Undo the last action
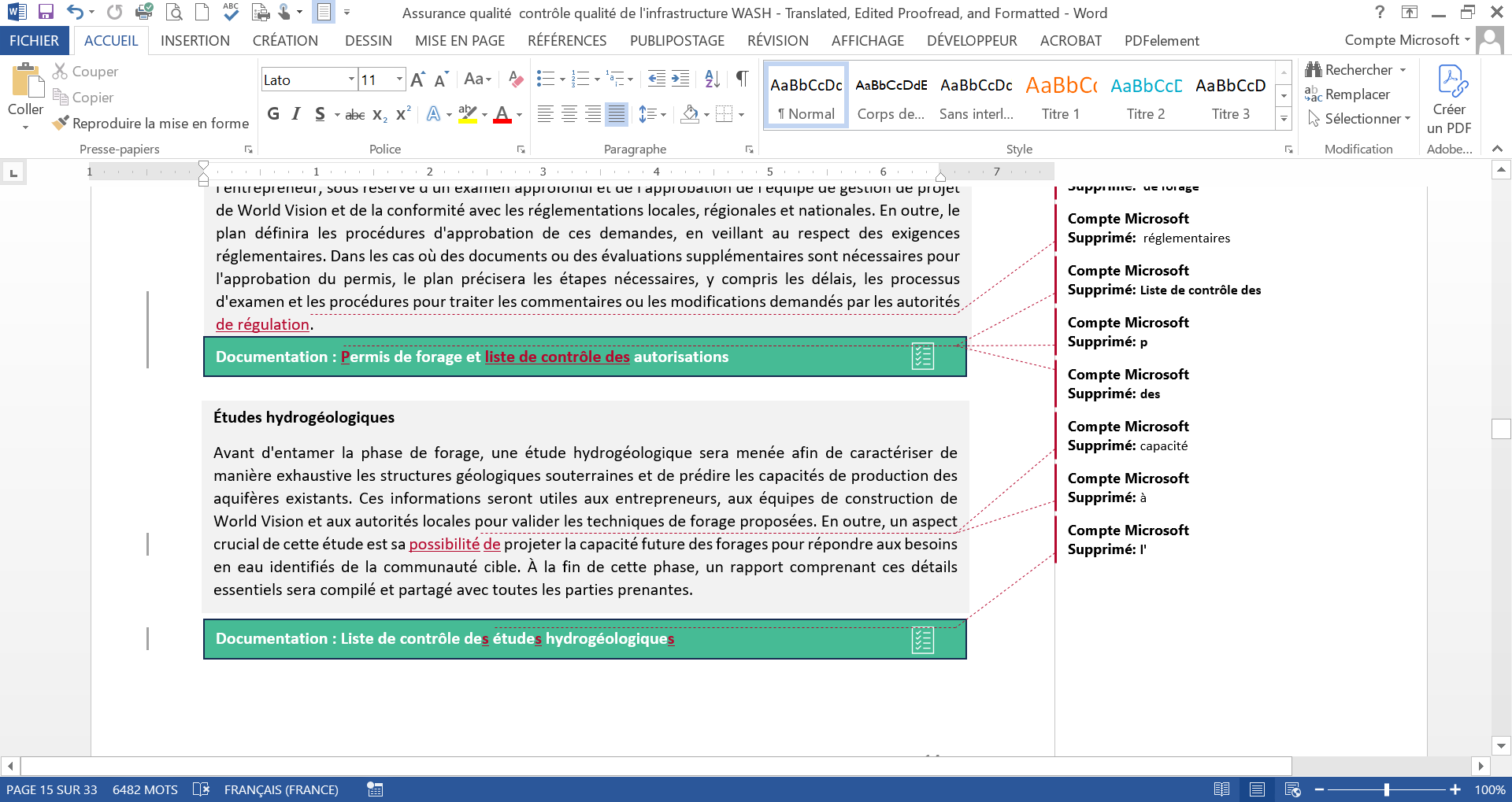 coord(75,12)
